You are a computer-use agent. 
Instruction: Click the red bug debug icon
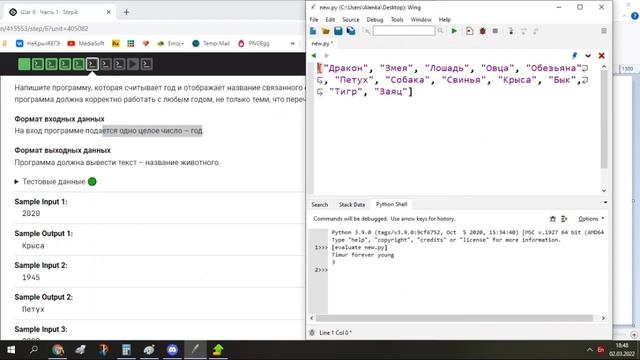482,31
